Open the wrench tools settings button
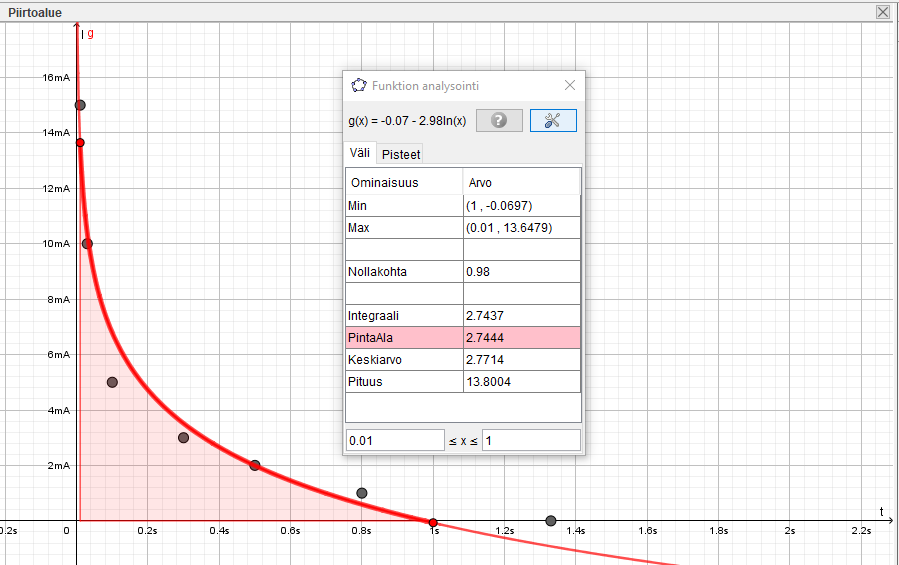 [x=553, y=120]
